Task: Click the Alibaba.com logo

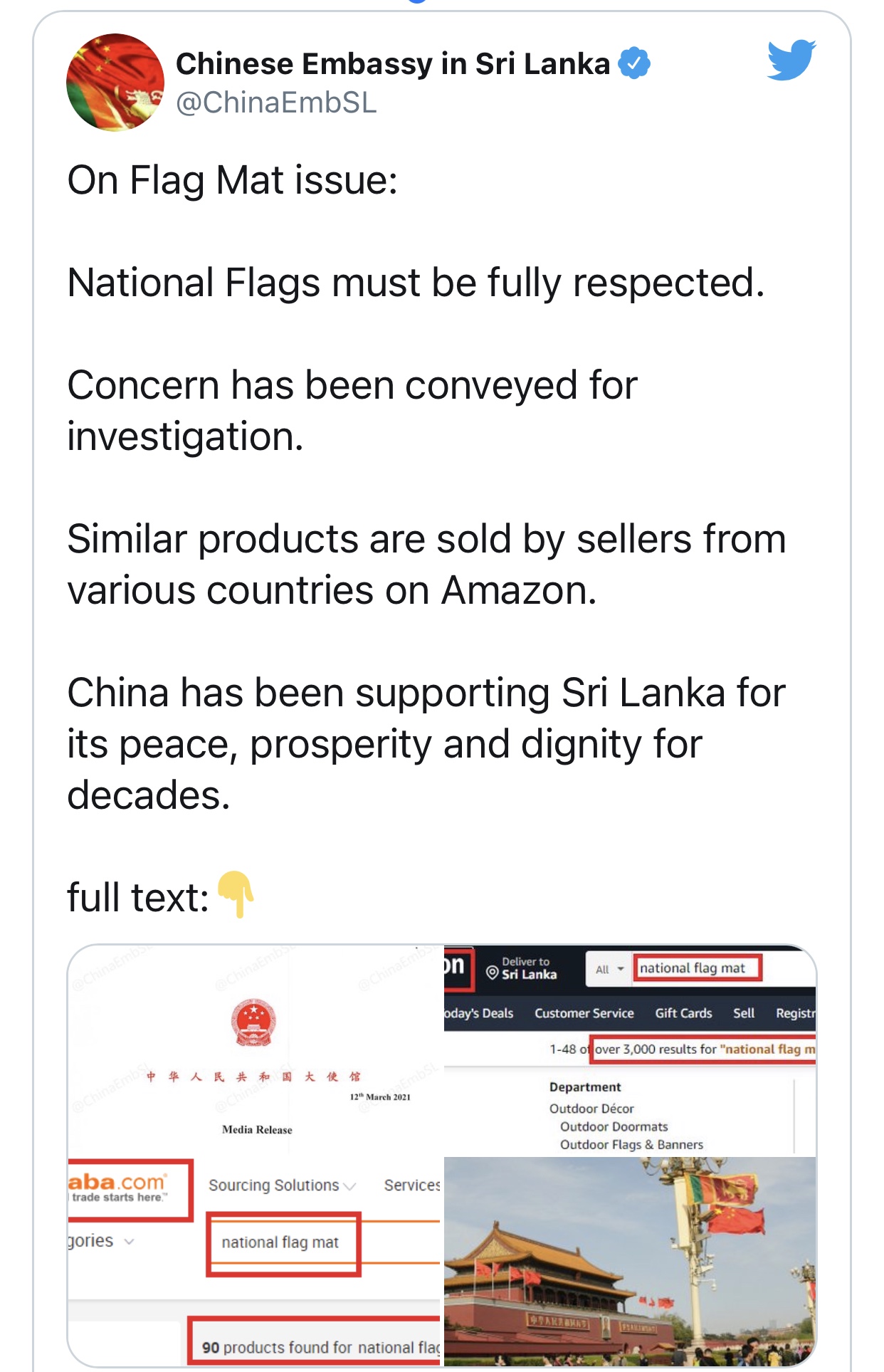Action: tap(119, 1187)
